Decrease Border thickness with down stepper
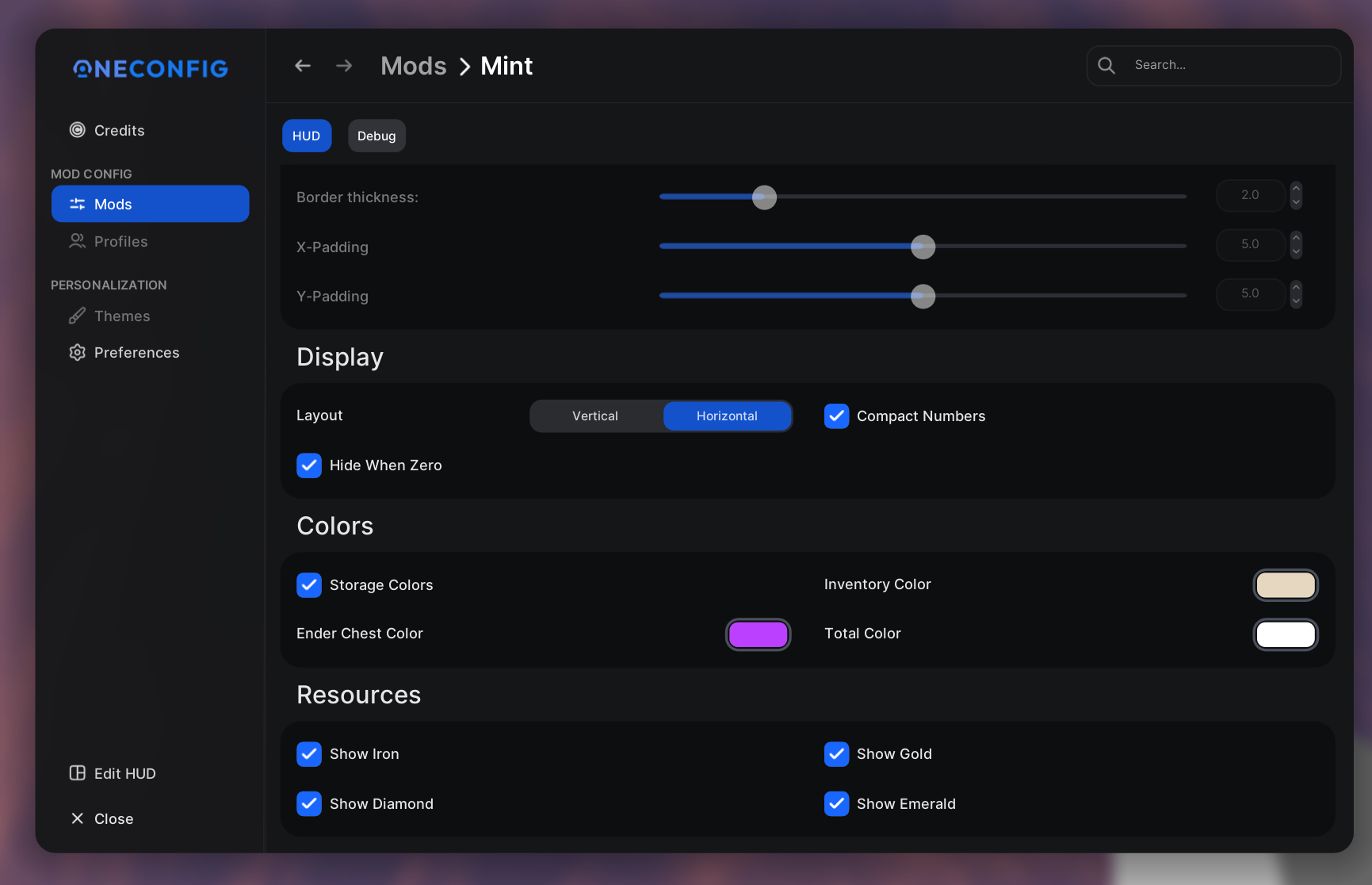Image resolution: width=1372 pixels, height=885 pixels. coord(1296,202)
